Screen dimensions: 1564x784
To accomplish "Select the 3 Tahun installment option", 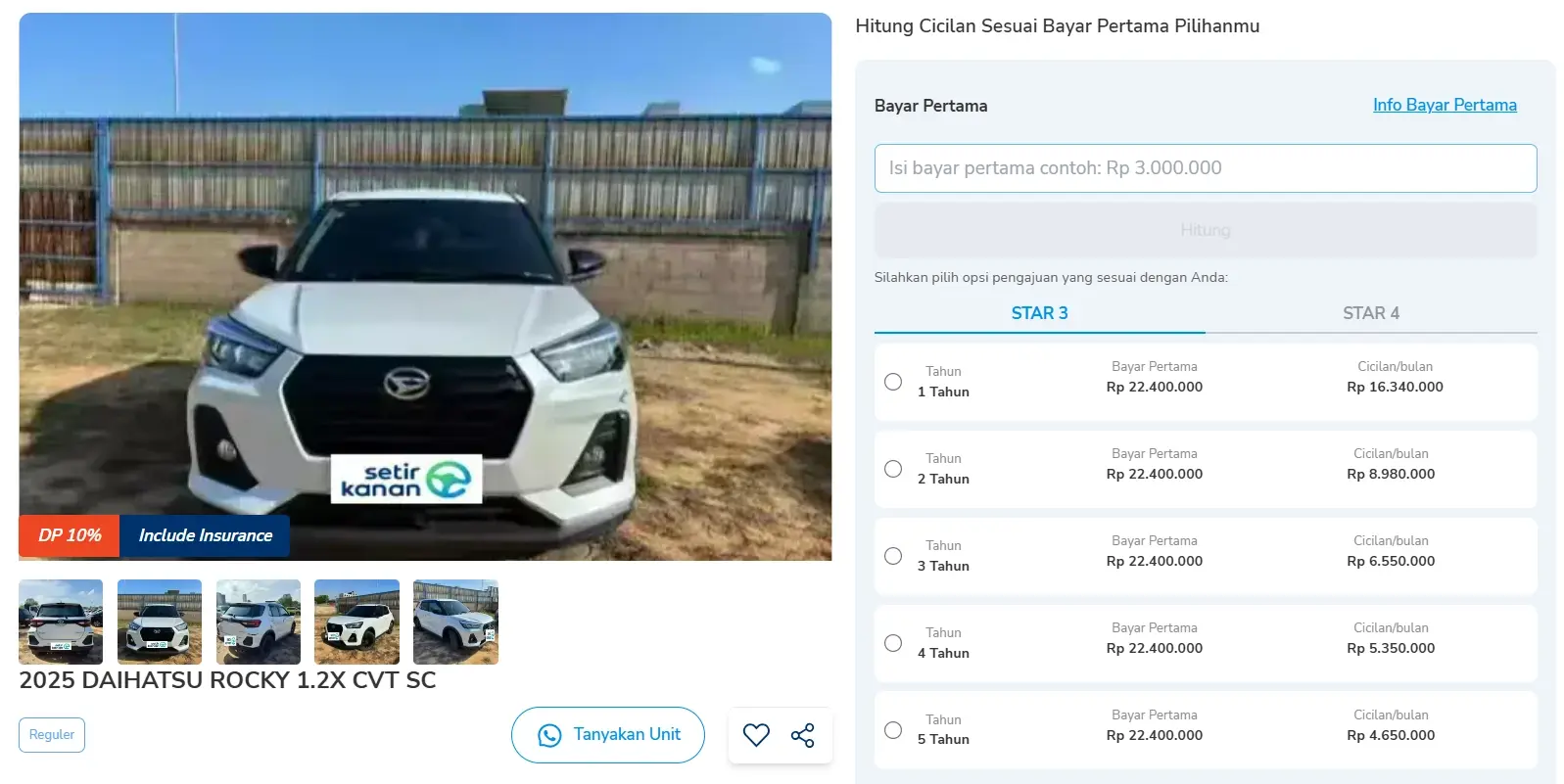I will point(893,556).
